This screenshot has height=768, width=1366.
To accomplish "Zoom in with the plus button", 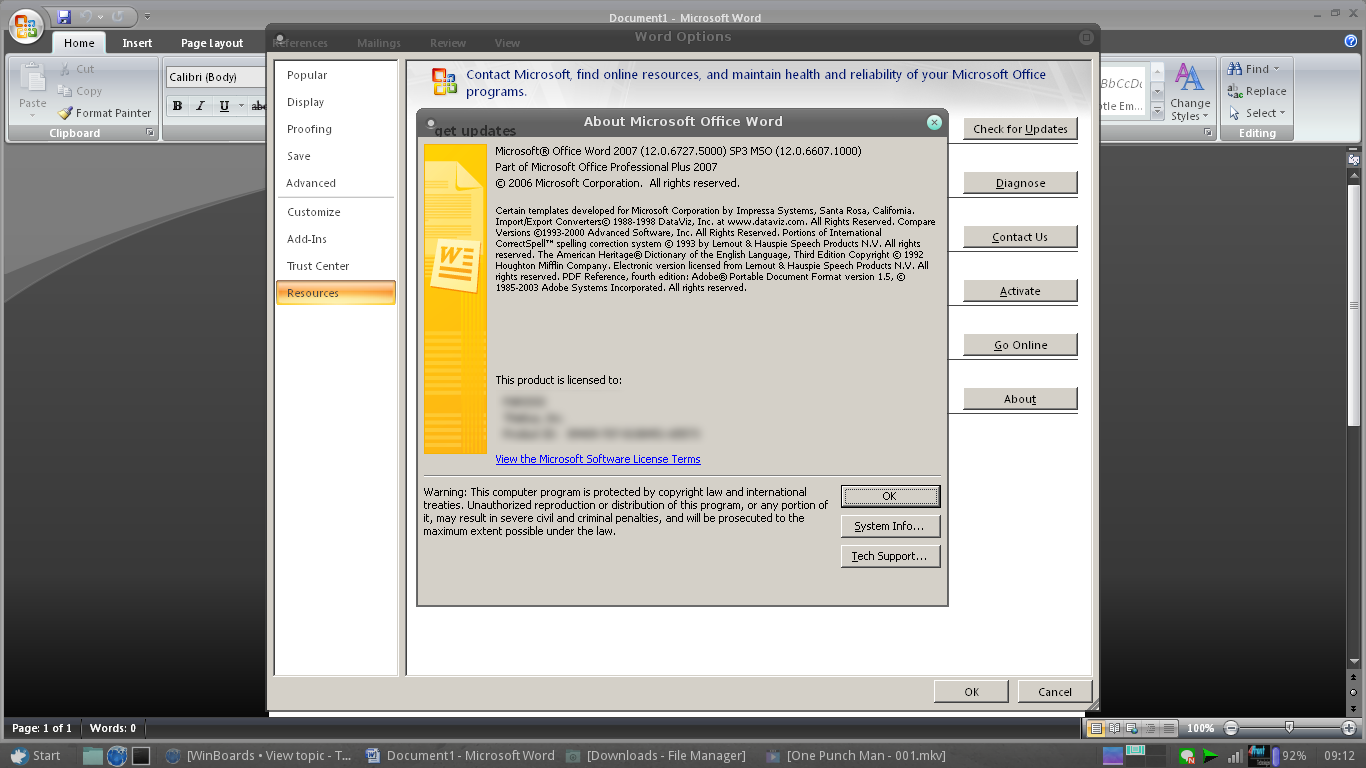I will [1348, 728].
